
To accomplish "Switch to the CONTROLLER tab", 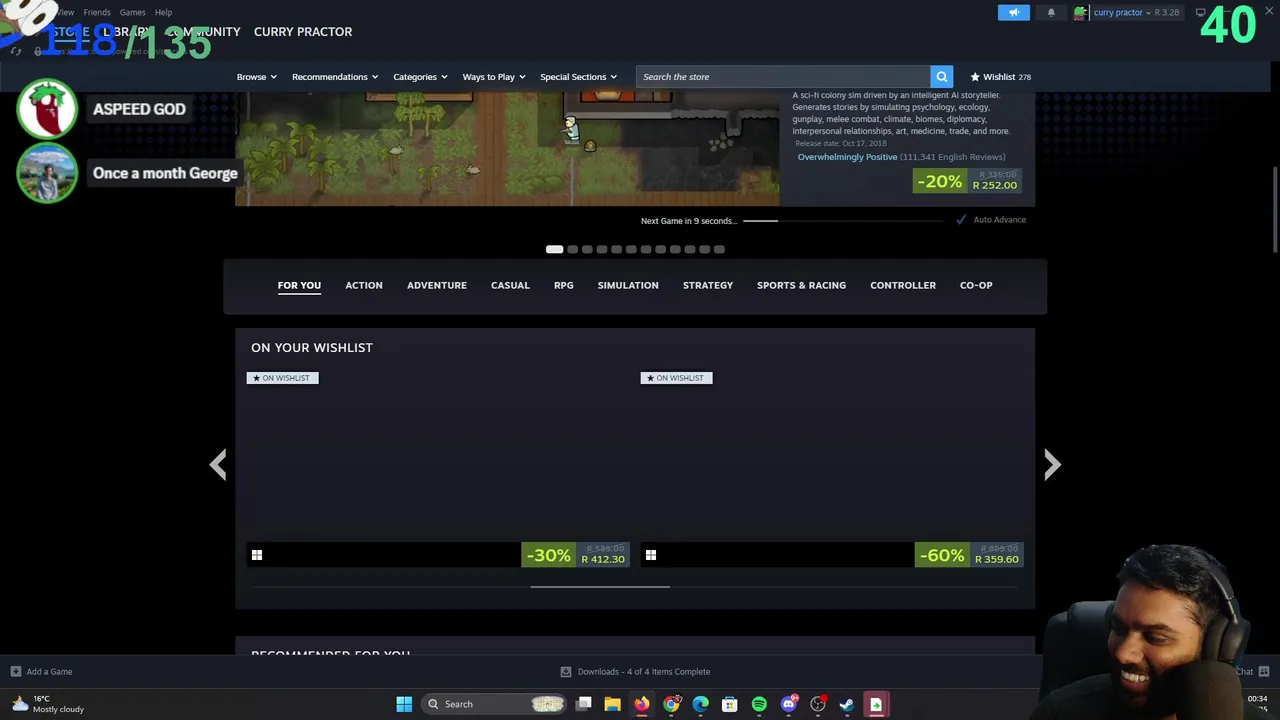I will pos(903,285).
